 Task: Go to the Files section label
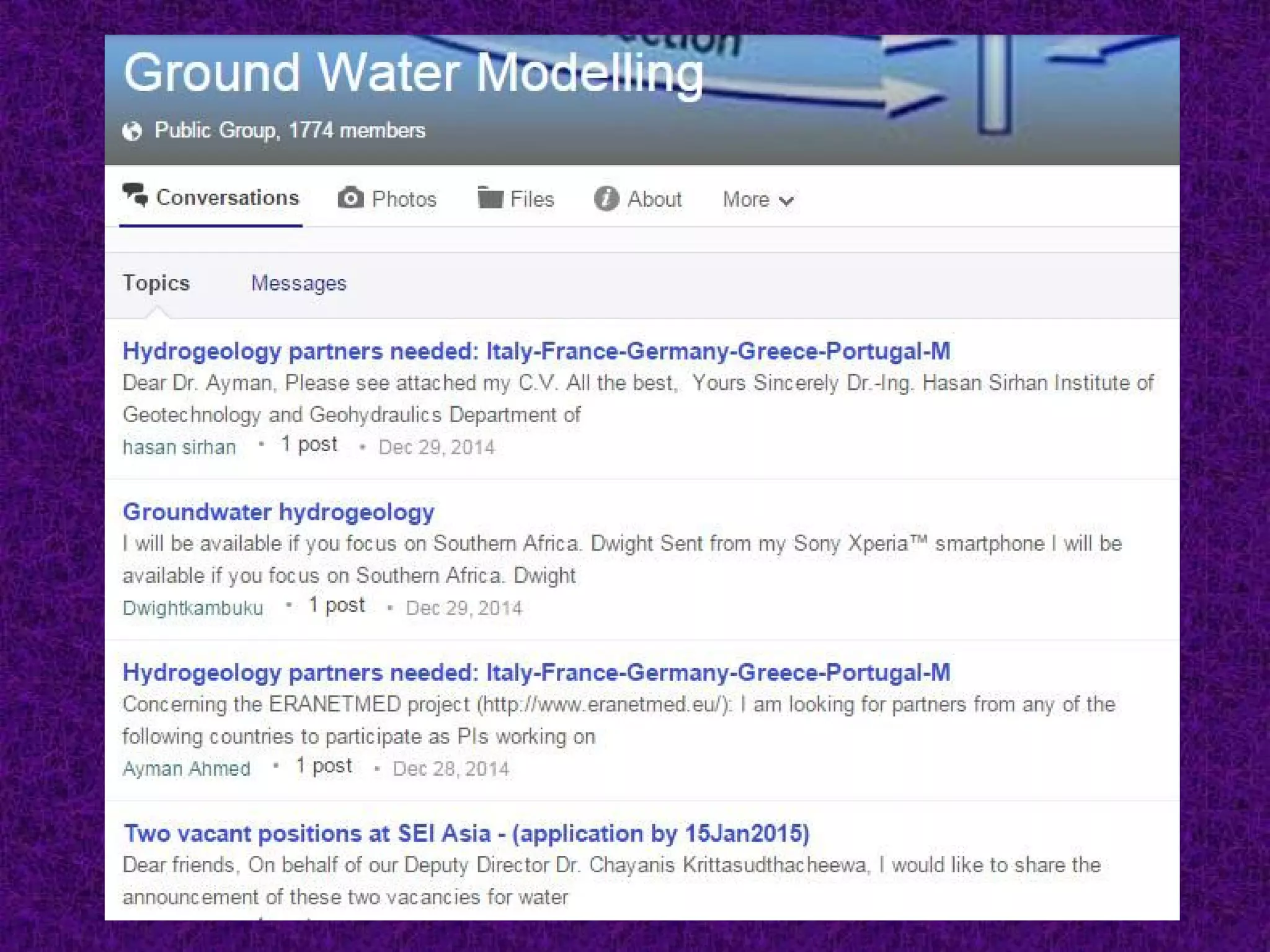pos(531,200)
